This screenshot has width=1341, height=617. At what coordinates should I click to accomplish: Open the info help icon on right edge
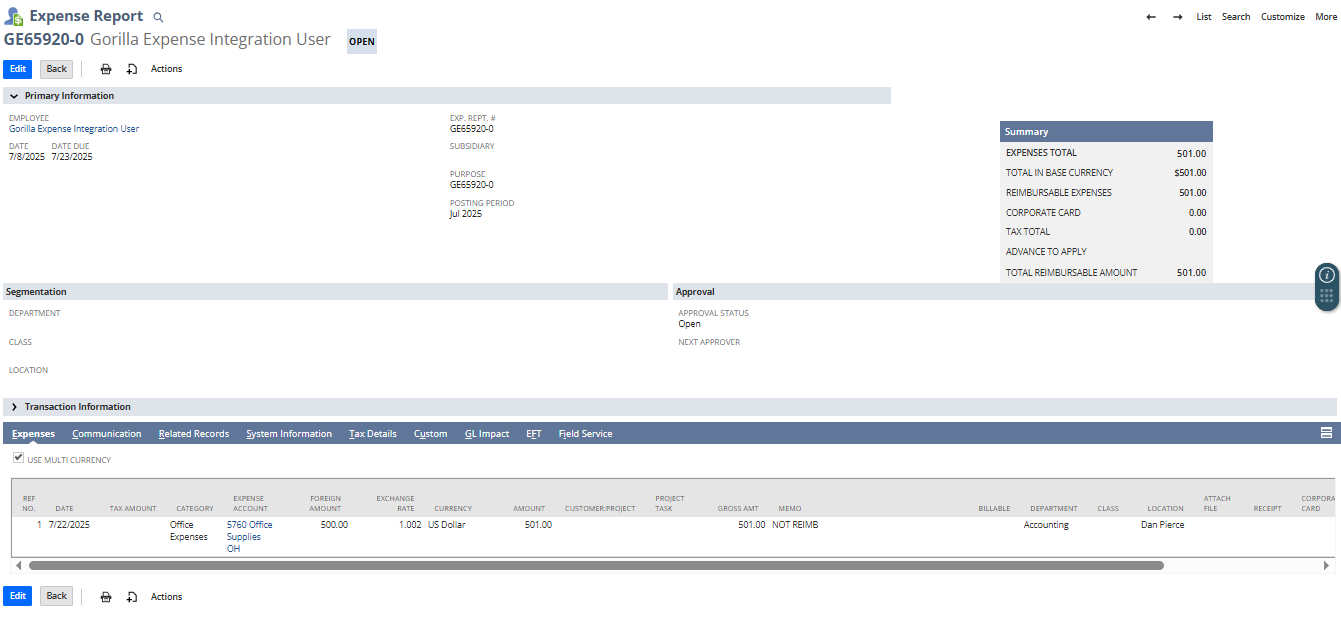click(1327, 275)
